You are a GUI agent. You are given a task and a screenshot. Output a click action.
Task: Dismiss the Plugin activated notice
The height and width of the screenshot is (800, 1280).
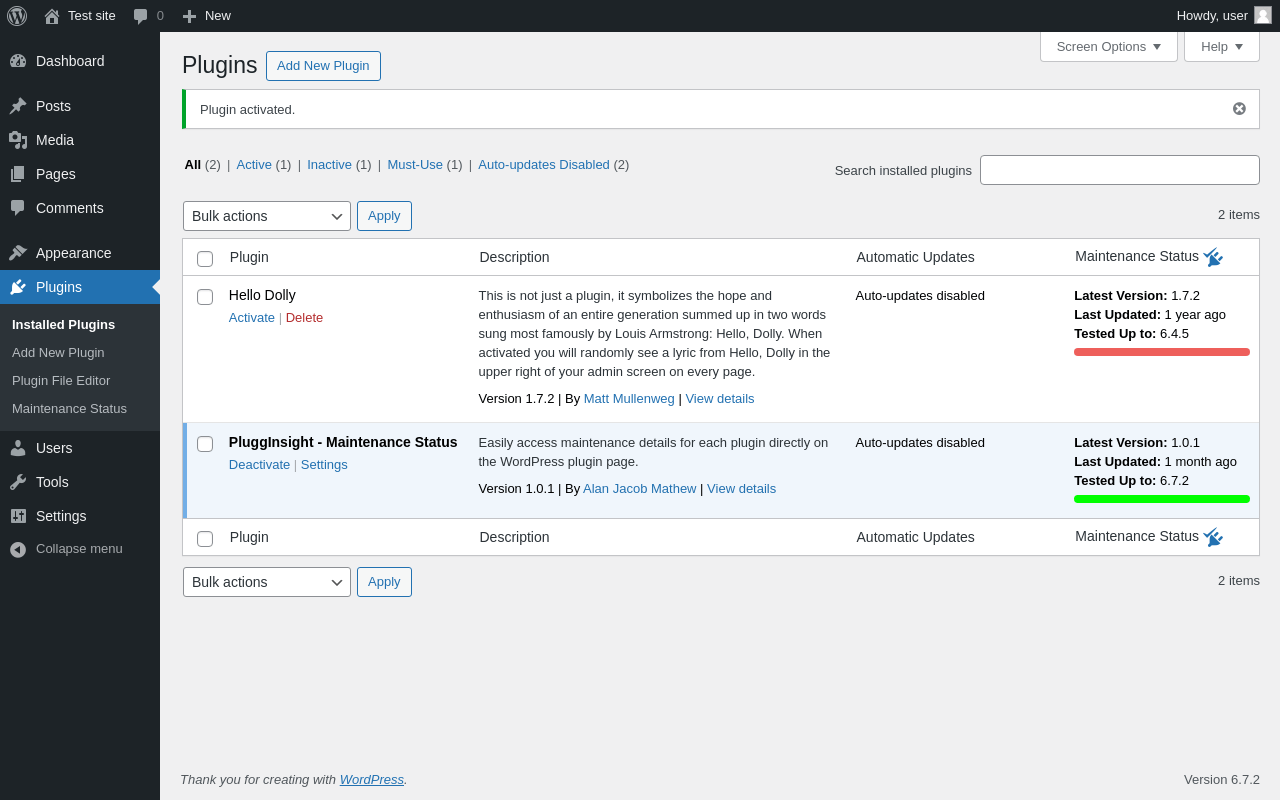[1239, 109]
